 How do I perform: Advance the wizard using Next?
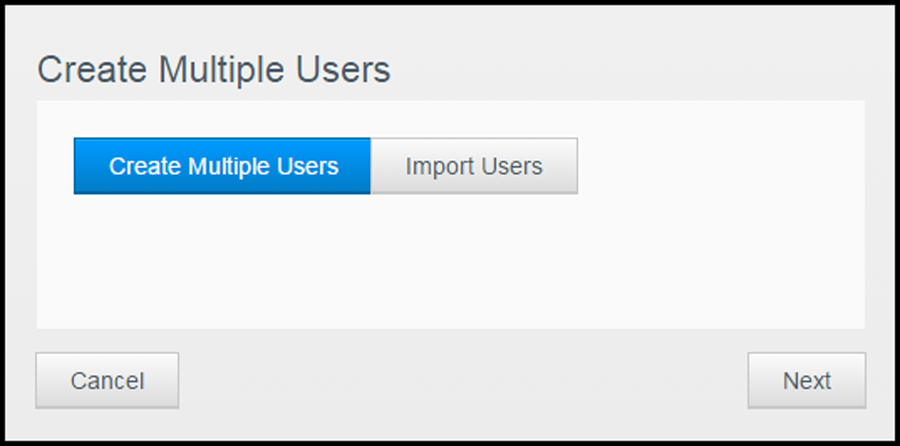[x=806, y=381]
